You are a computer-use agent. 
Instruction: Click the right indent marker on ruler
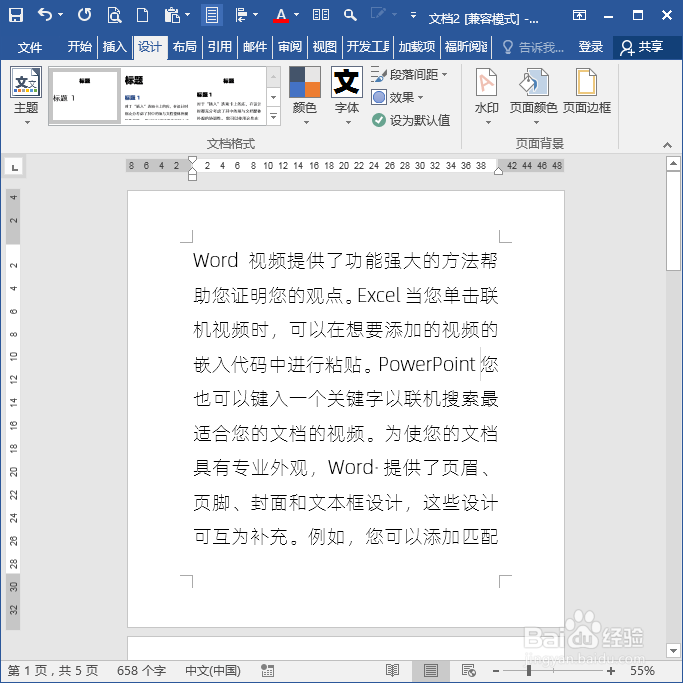coord(499,171)
